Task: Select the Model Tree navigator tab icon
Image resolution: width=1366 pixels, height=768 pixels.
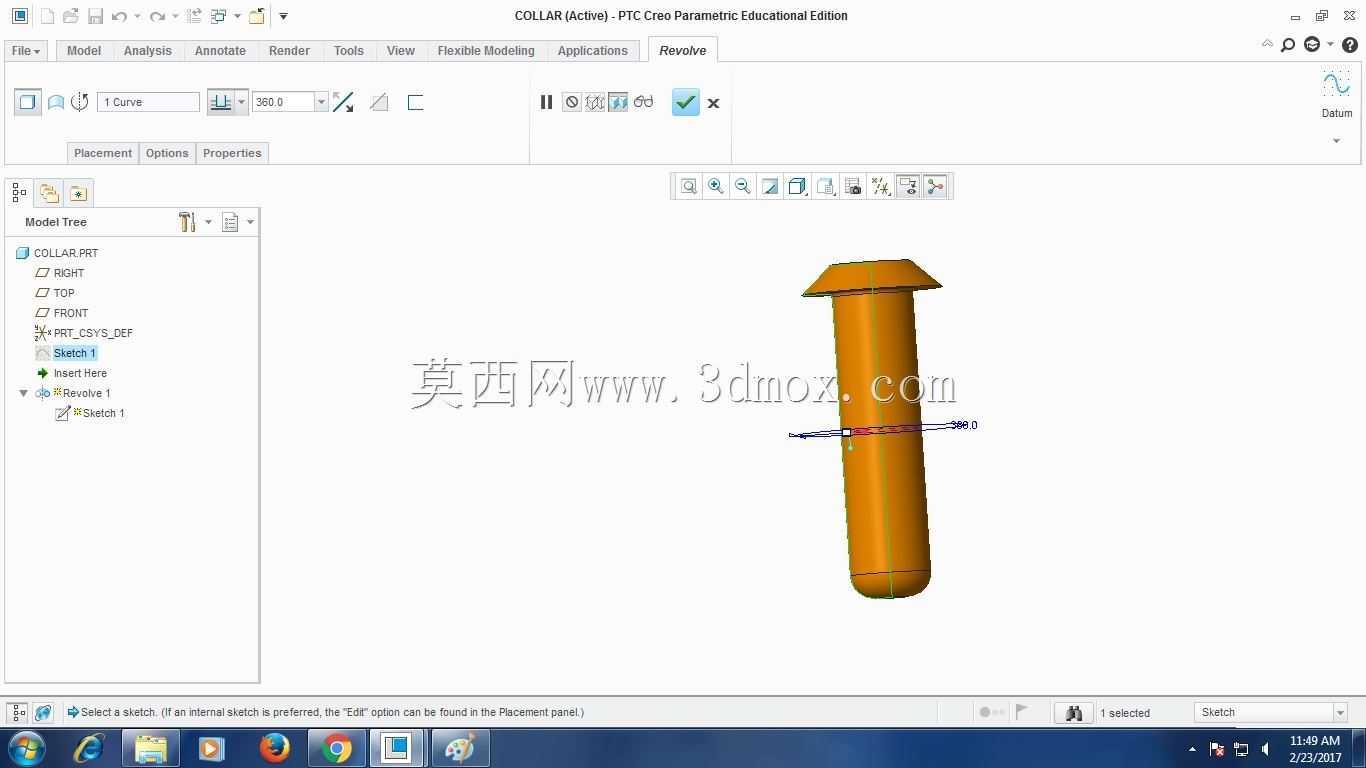Action: click(x=19, y=192)
